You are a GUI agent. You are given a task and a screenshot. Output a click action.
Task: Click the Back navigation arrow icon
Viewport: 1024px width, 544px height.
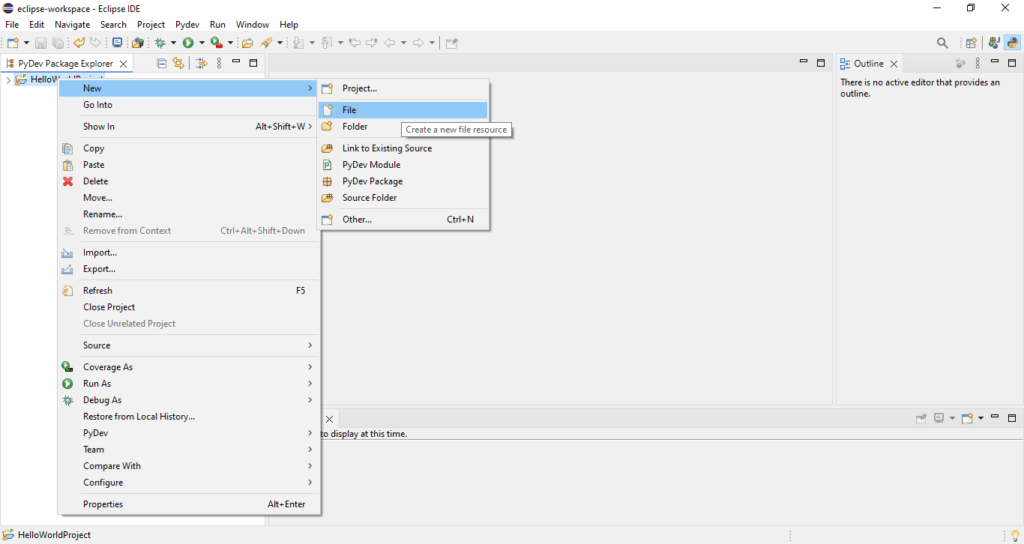click(390, 43)
